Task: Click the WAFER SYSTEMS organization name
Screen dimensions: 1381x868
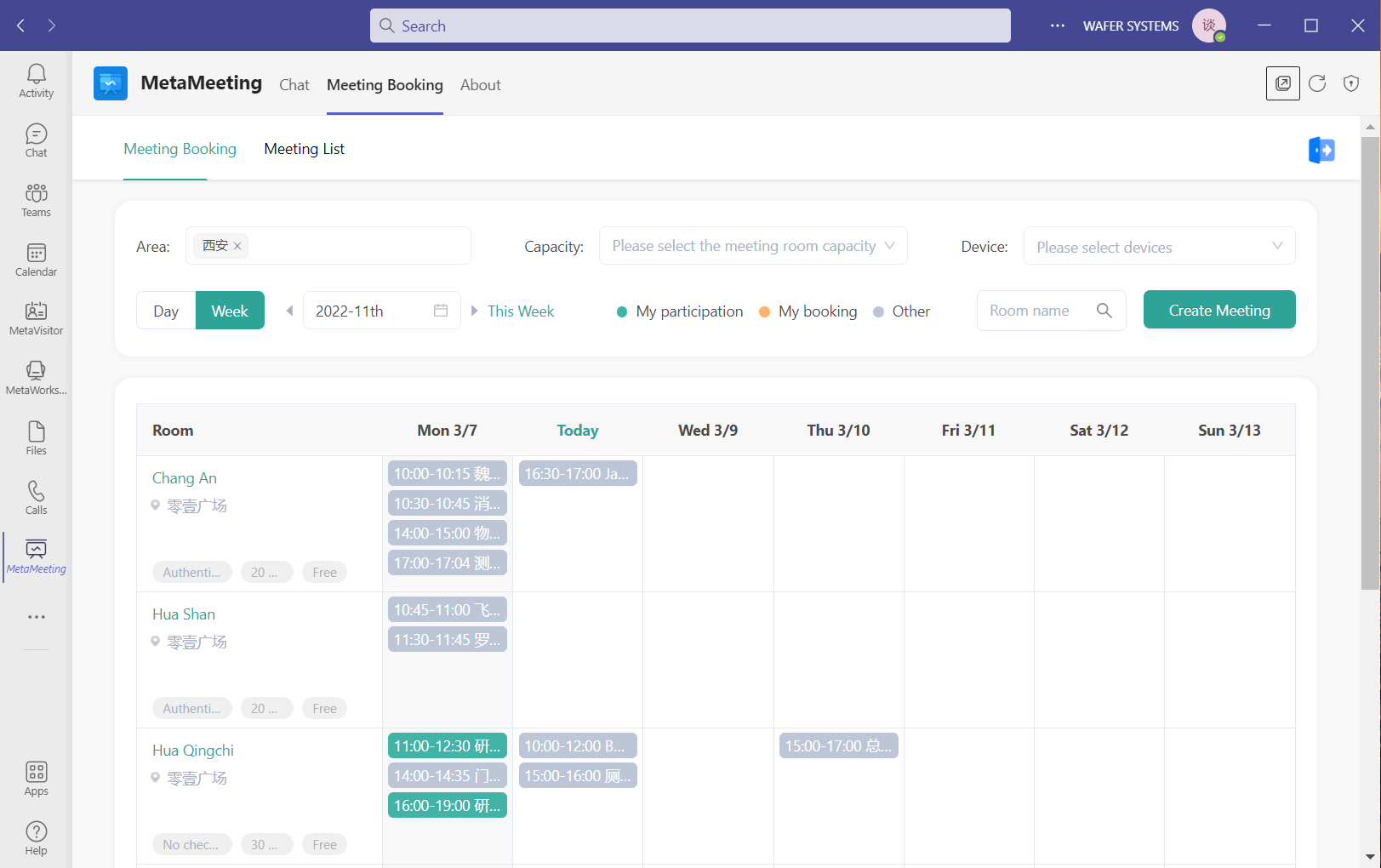Action: pos(1131,26)
